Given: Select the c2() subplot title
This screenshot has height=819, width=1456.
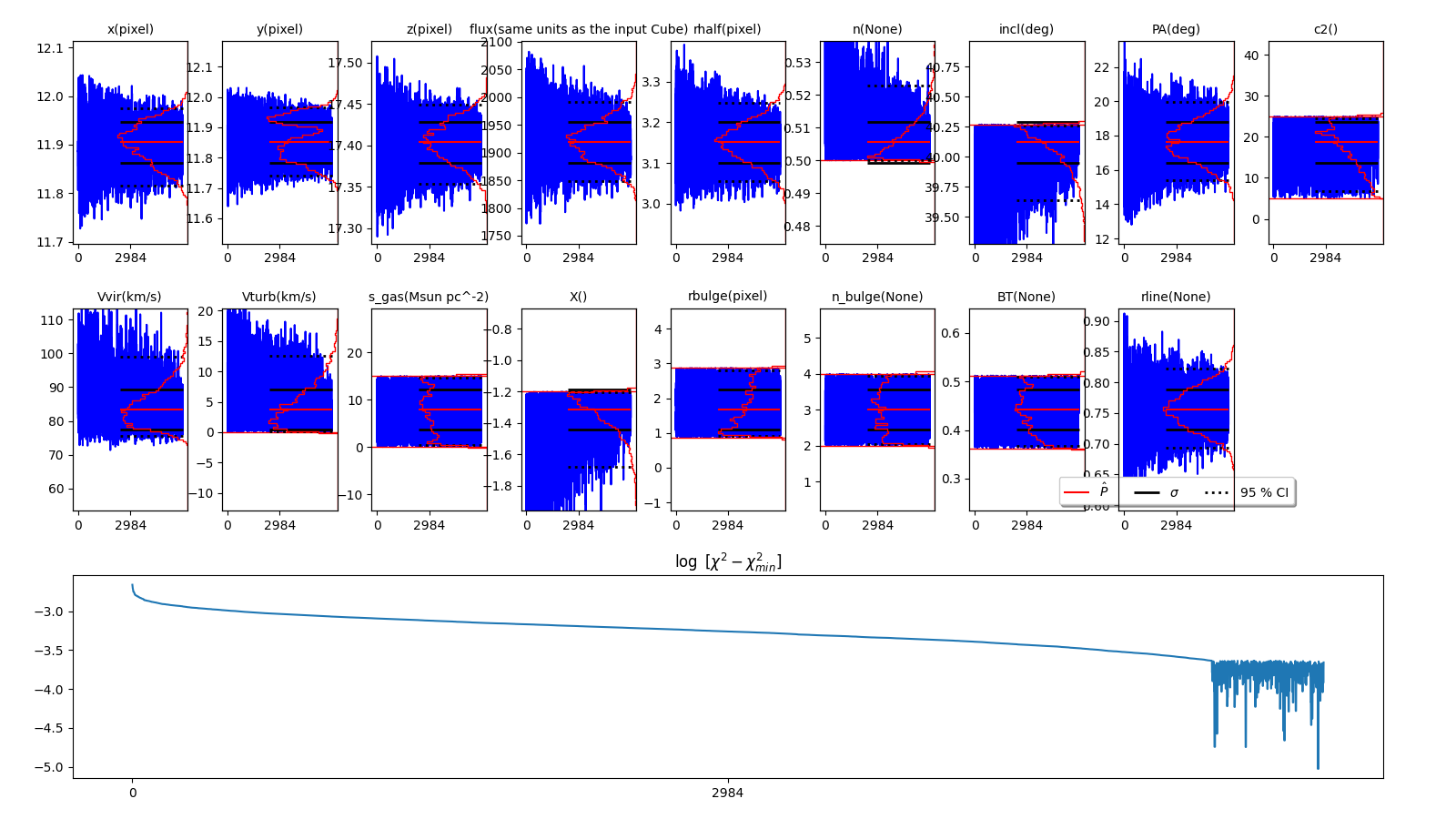Looking at the screenshot, I should [1325, 29].
